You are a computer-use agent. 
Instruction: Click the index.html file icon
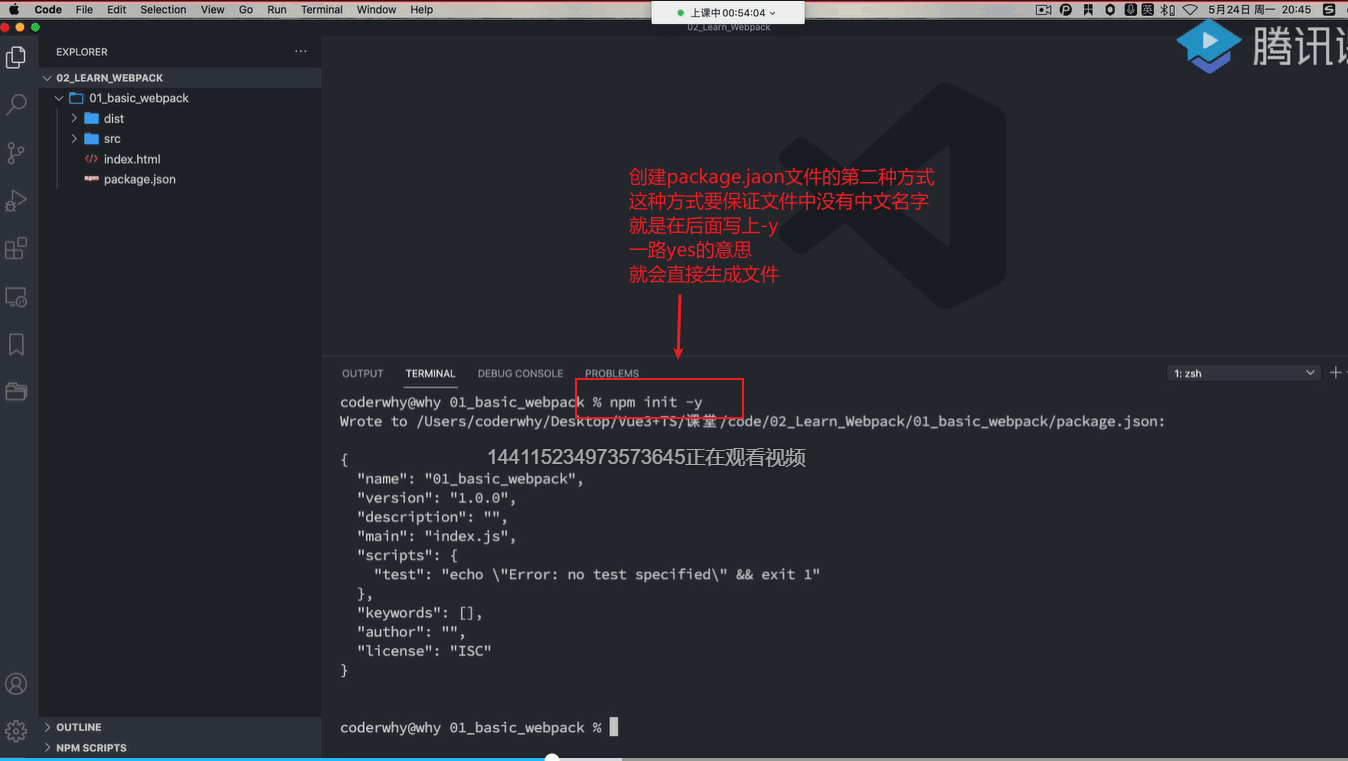point(91,159)
